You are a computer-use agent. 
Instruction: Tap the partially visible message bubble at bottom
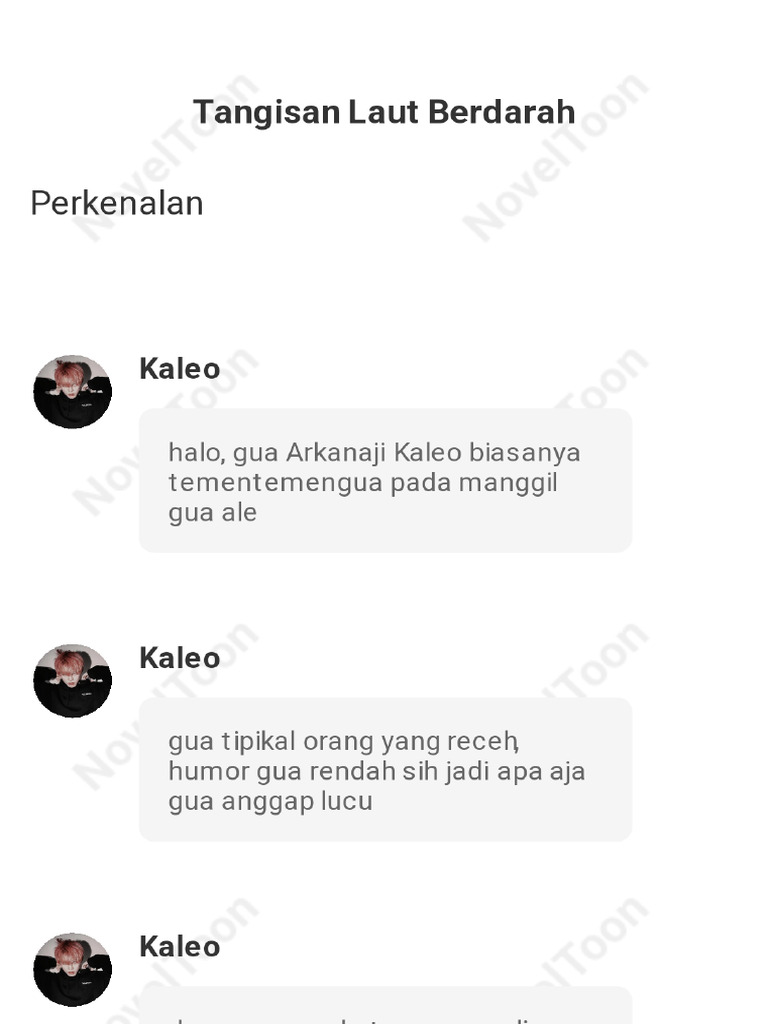(385, 1005)
